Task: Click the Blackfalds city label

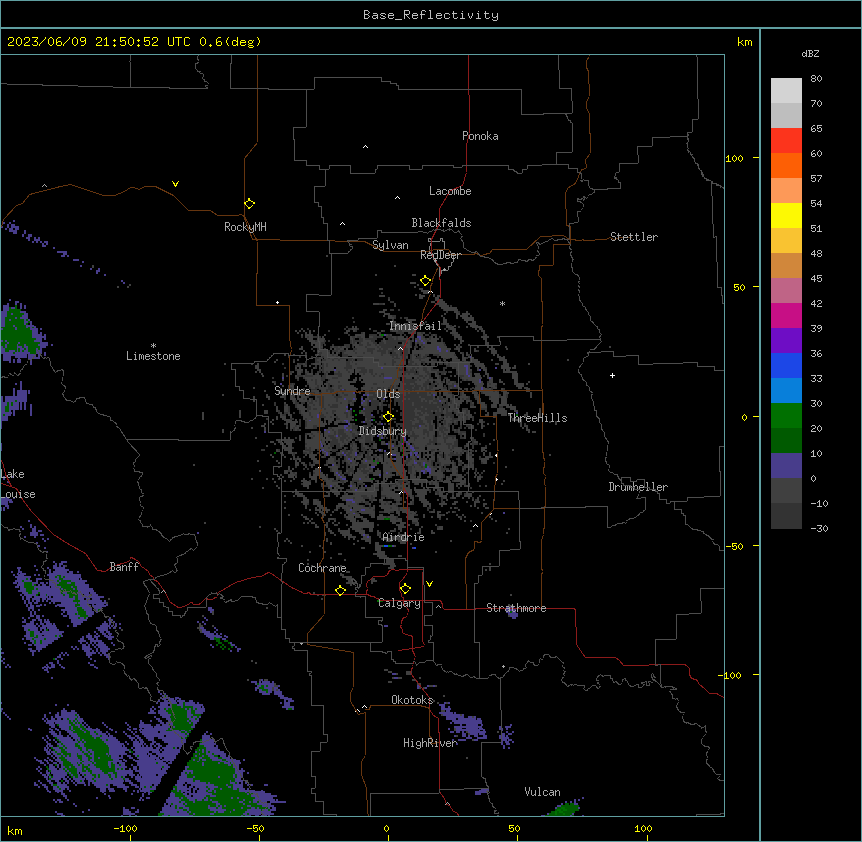Action: 441,223
